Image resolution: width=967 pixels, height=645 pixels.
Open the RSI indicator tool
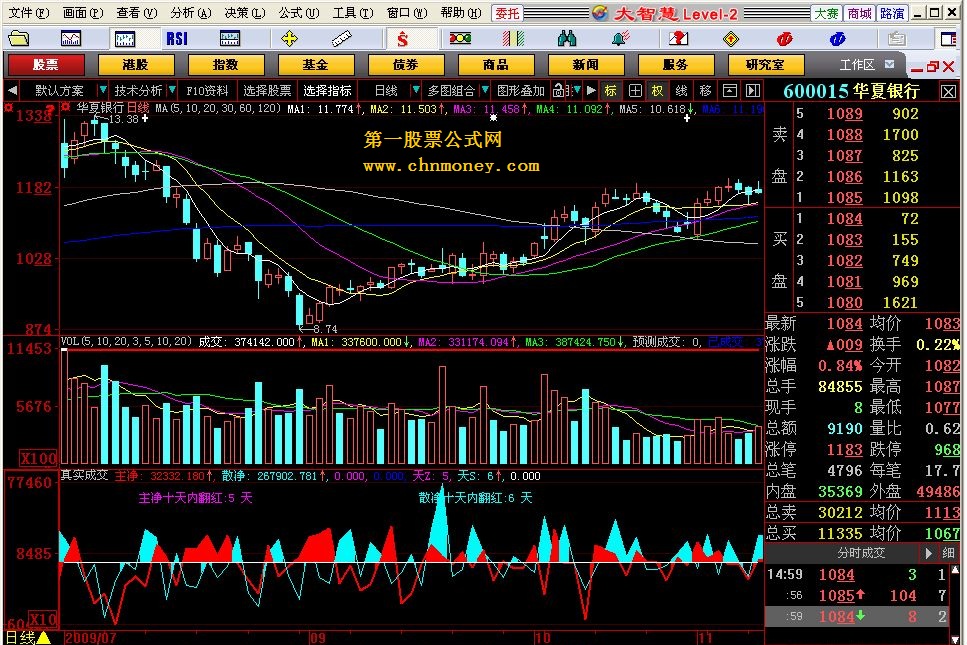click(x=177, y=39)
